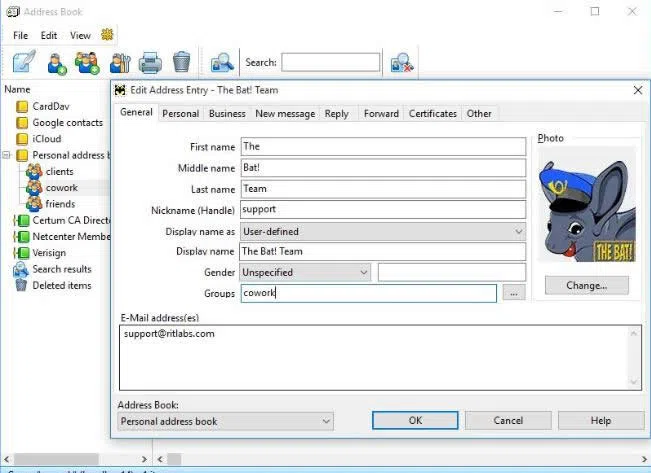
Task: Click the clear search filter icon
Action: 402,62
